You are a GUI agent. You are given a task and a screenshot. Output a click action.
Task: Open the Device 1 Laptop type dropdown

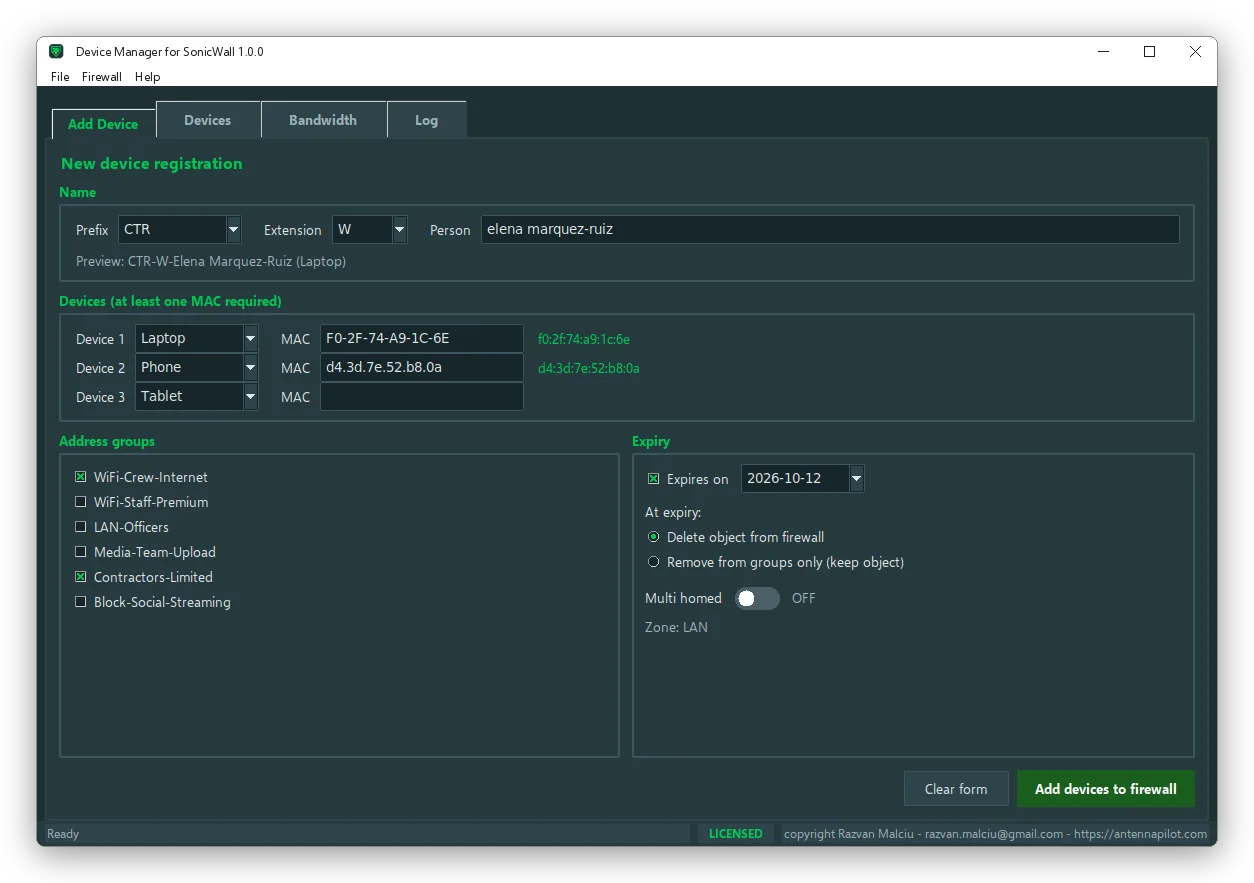coord(251,338)
